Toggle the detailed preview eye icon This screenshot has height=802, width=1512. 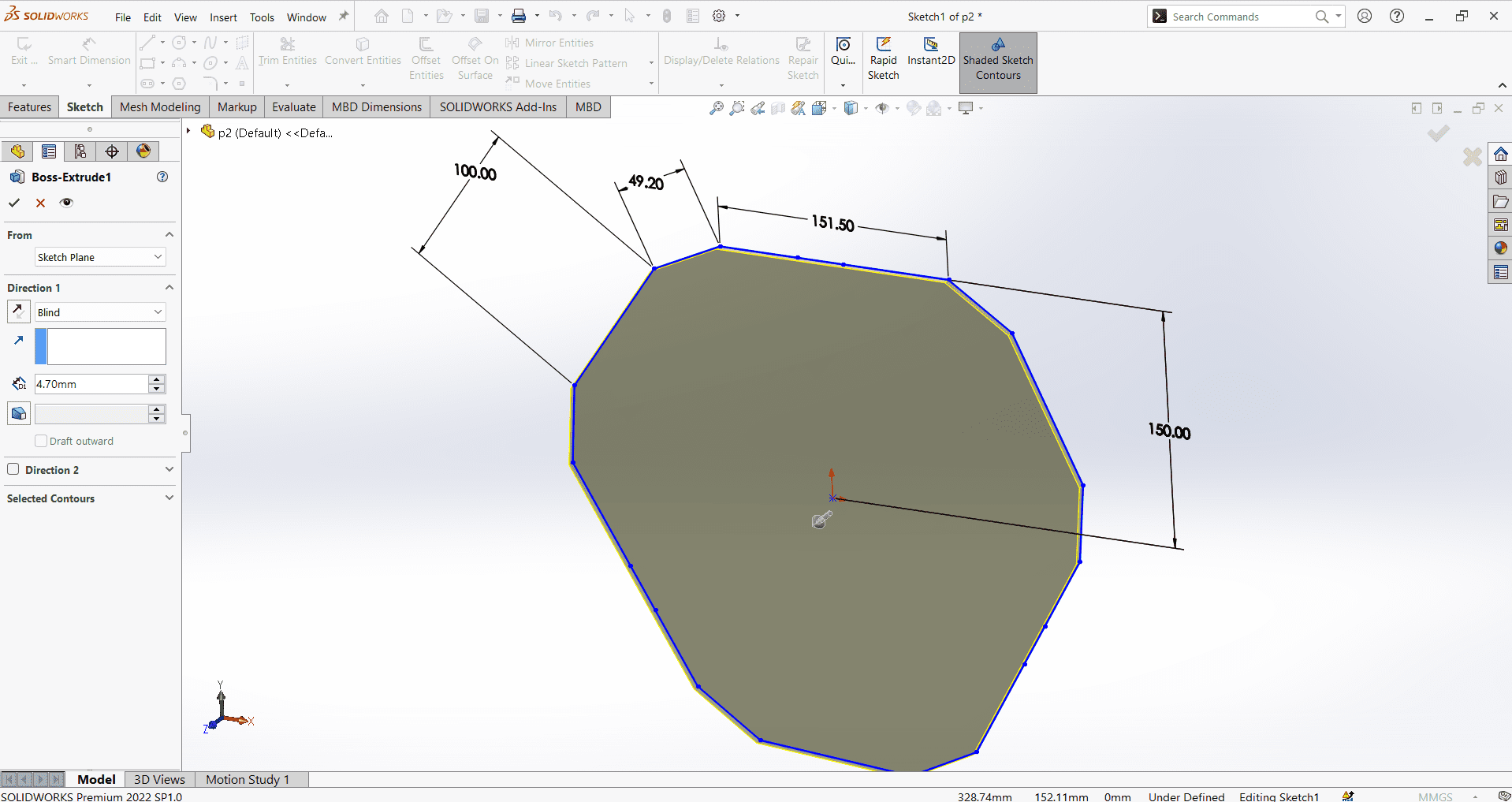[x=66, y=203]
